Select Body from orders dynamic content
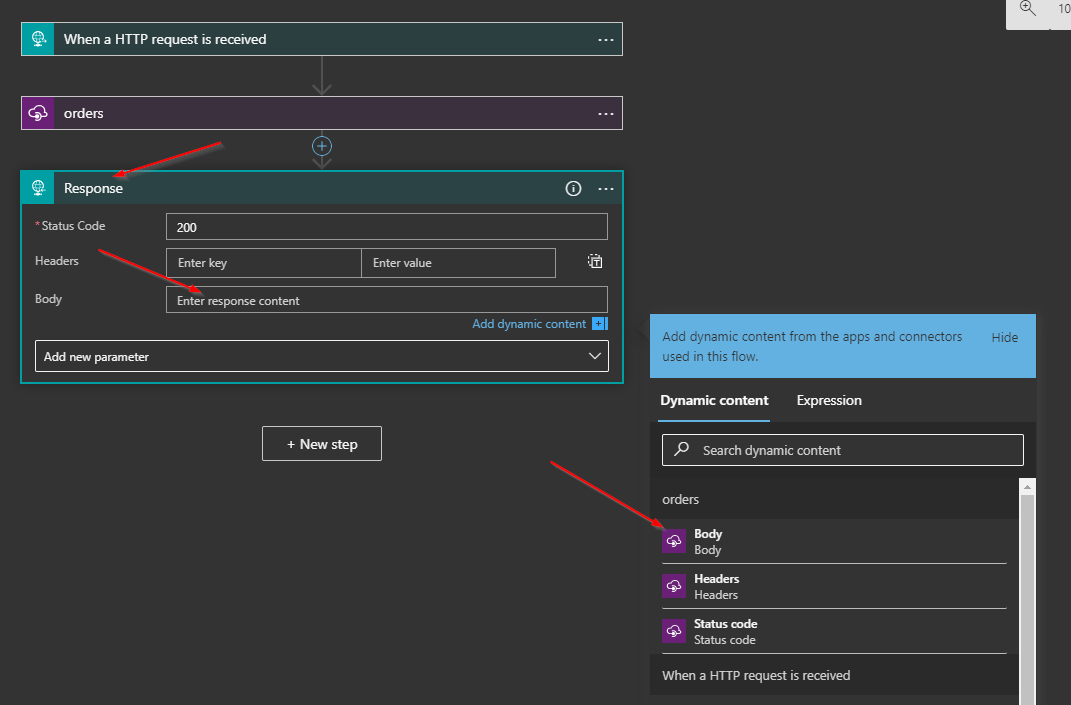 708,541
